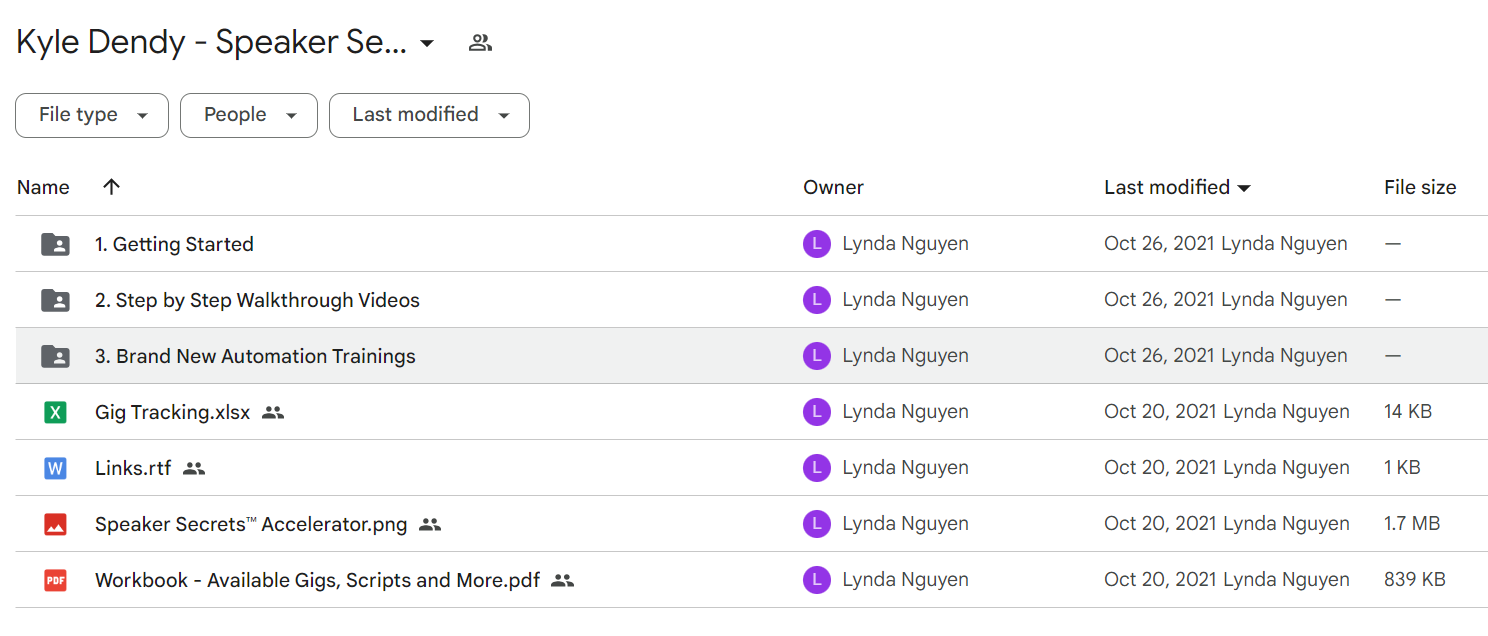Screen dimensions: 1488x636
Task: Click shared icon next to Links.rtf
Action: (194, 468)
